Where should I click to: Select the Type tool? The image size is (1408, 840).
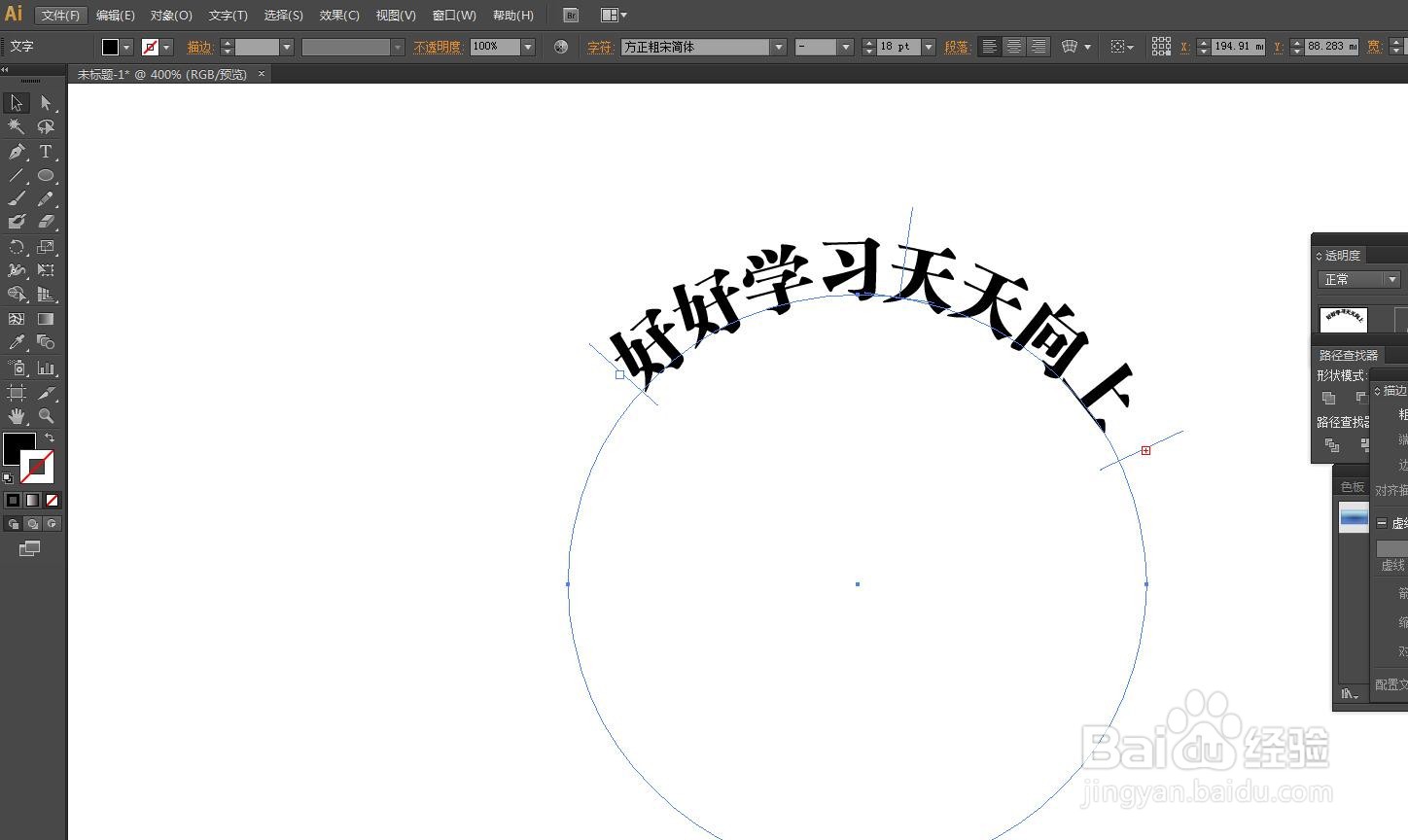[x=46, y=151]
